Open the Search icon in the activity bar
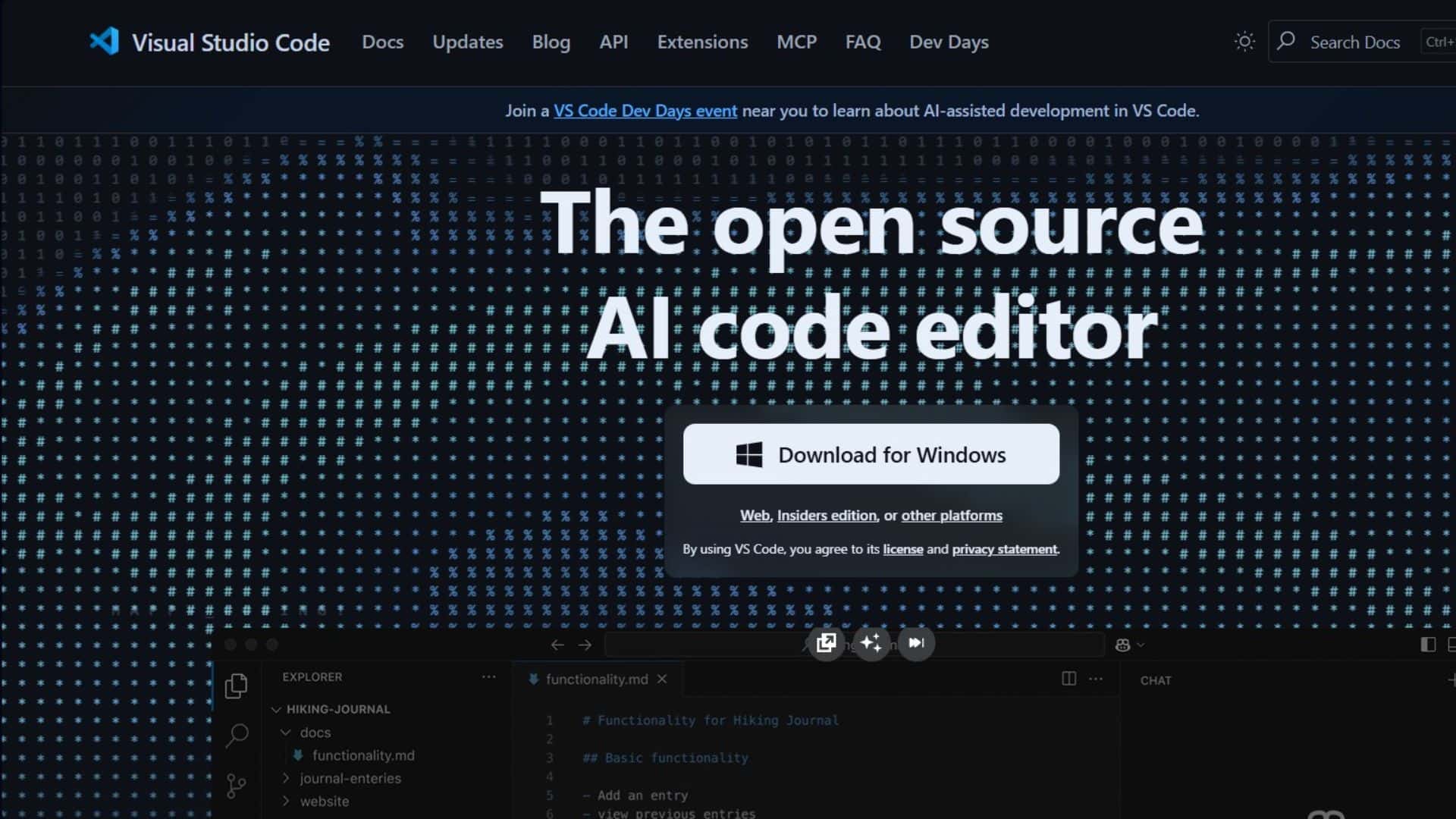The image size is (1456, 819). [237, 735]
